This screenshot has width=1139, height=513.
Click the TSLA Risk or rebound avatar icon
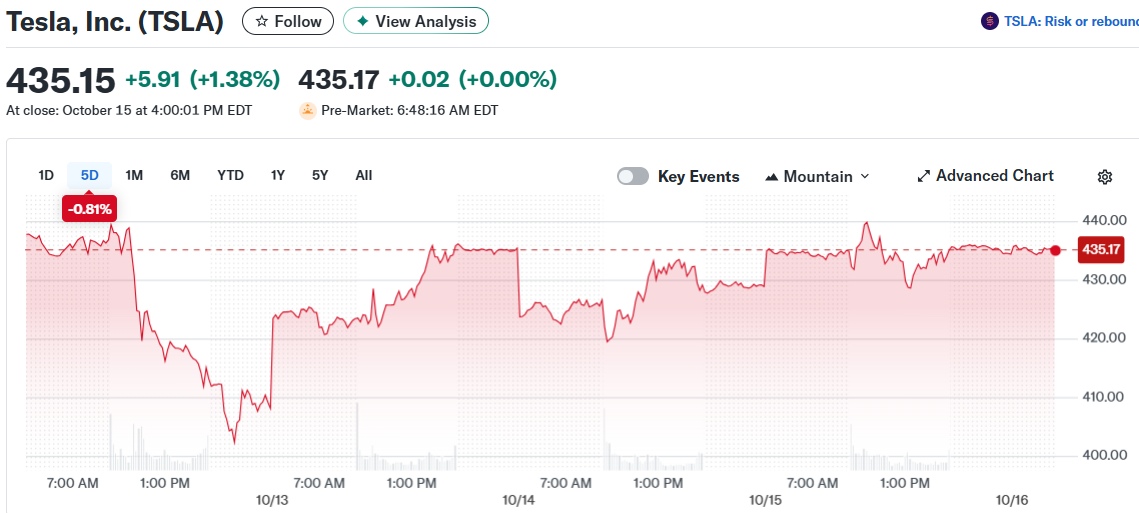tap(990, 21)
